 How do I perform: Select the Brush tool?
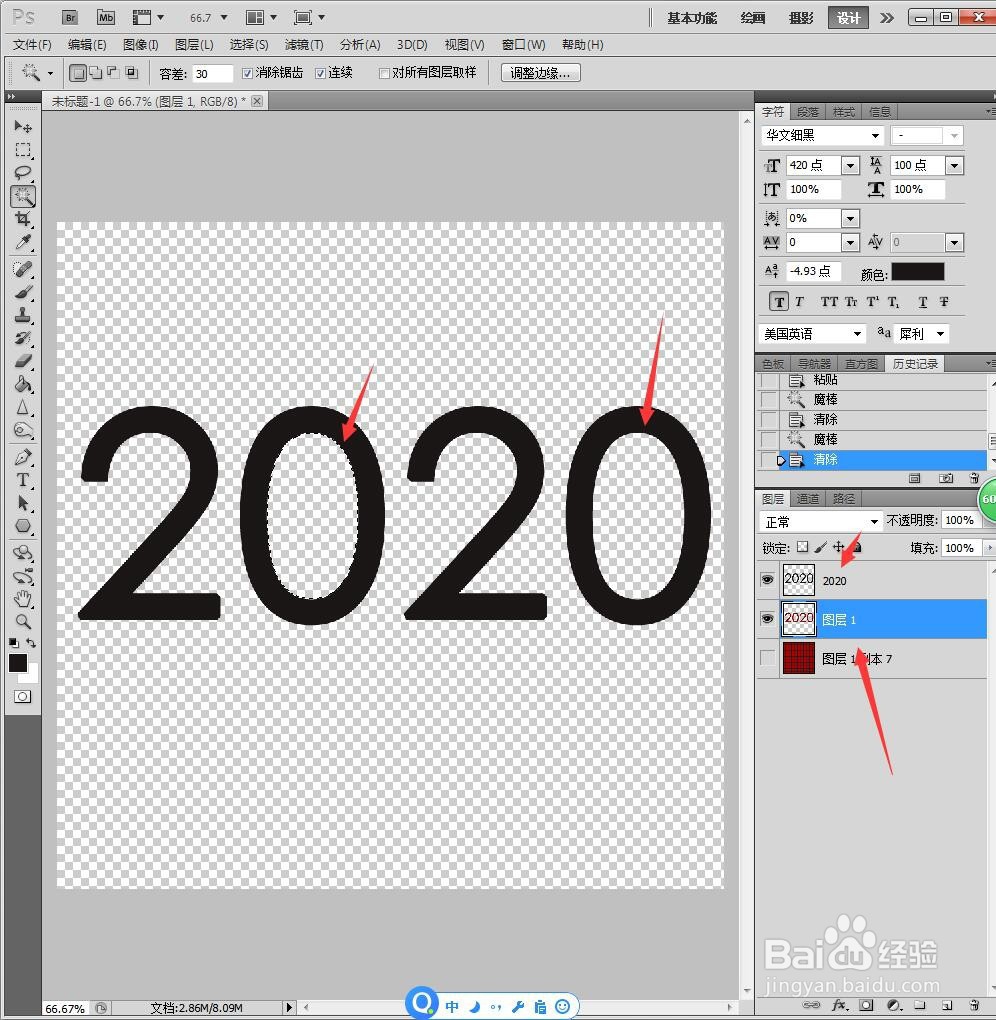(x=23, y=291)
